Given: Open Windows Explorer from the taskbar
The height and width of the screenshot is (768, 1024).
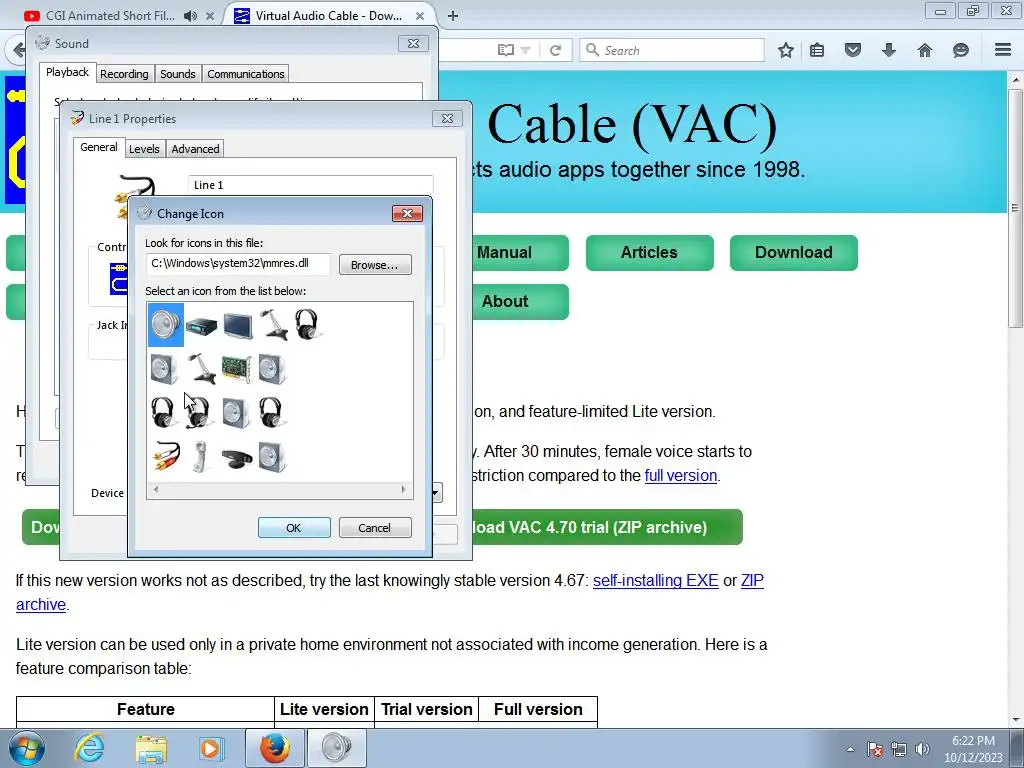Looking at the screenshot, I should (x=151, y=748).
